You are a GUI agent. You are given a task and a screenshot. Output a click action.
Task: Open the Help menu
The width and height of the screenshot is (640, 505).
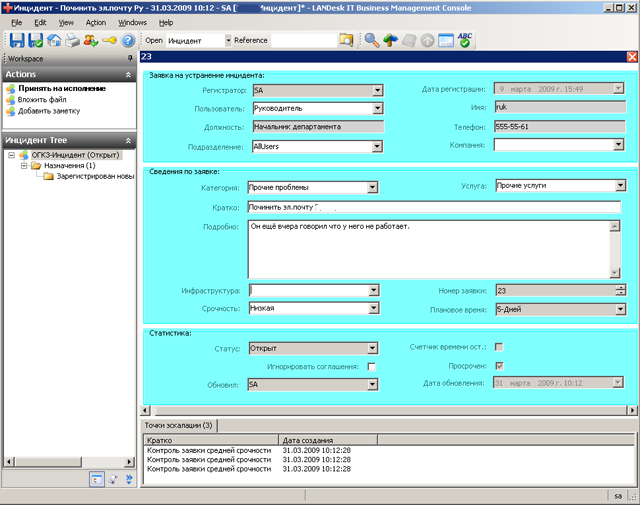(166, 22)
